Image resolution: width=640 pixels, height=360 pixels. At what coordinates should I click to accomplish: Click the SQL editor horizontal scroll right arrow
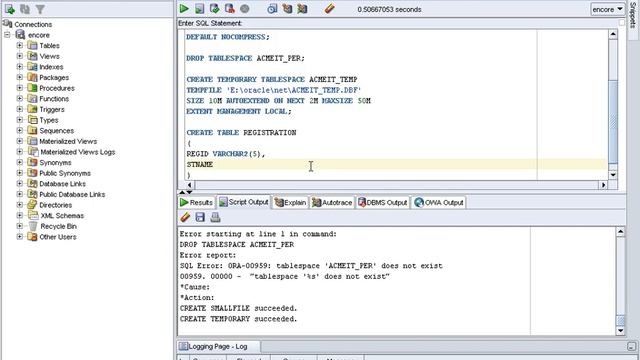[x=603, y=185]
